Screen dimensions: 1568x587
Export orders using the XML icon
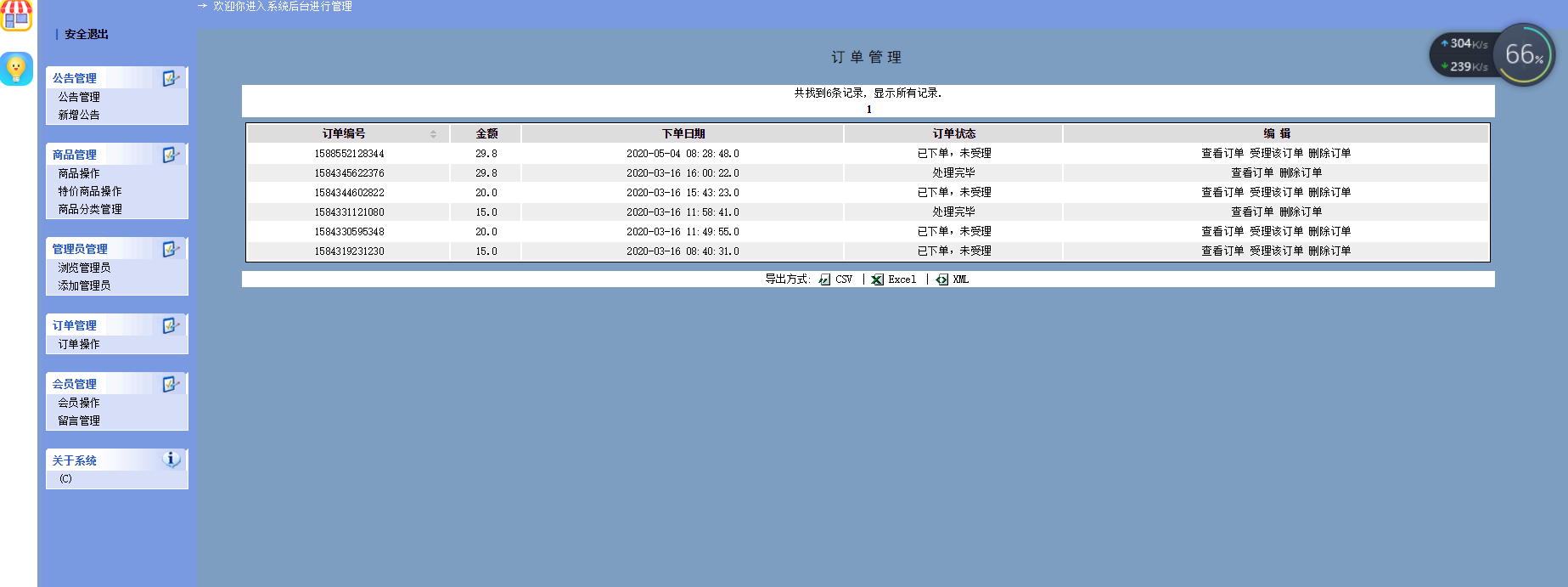(x=942, y=279)
